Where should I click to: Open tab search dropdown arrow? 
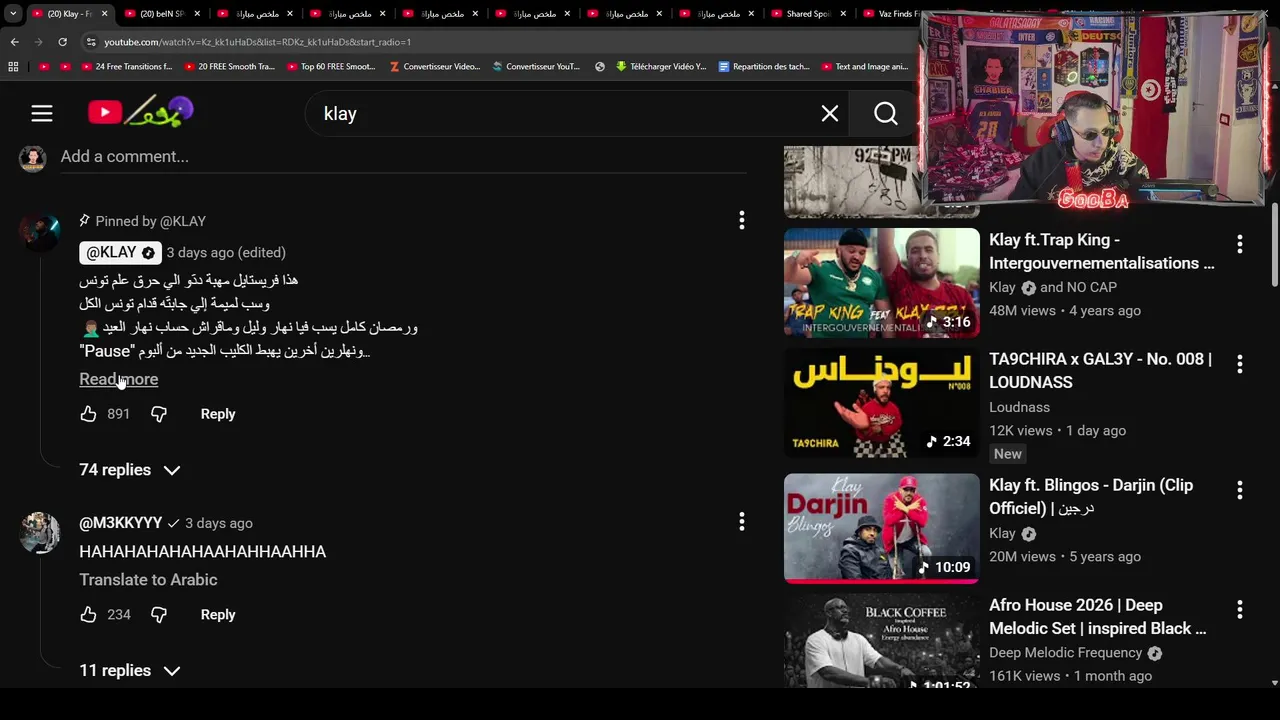coord(12,14)
